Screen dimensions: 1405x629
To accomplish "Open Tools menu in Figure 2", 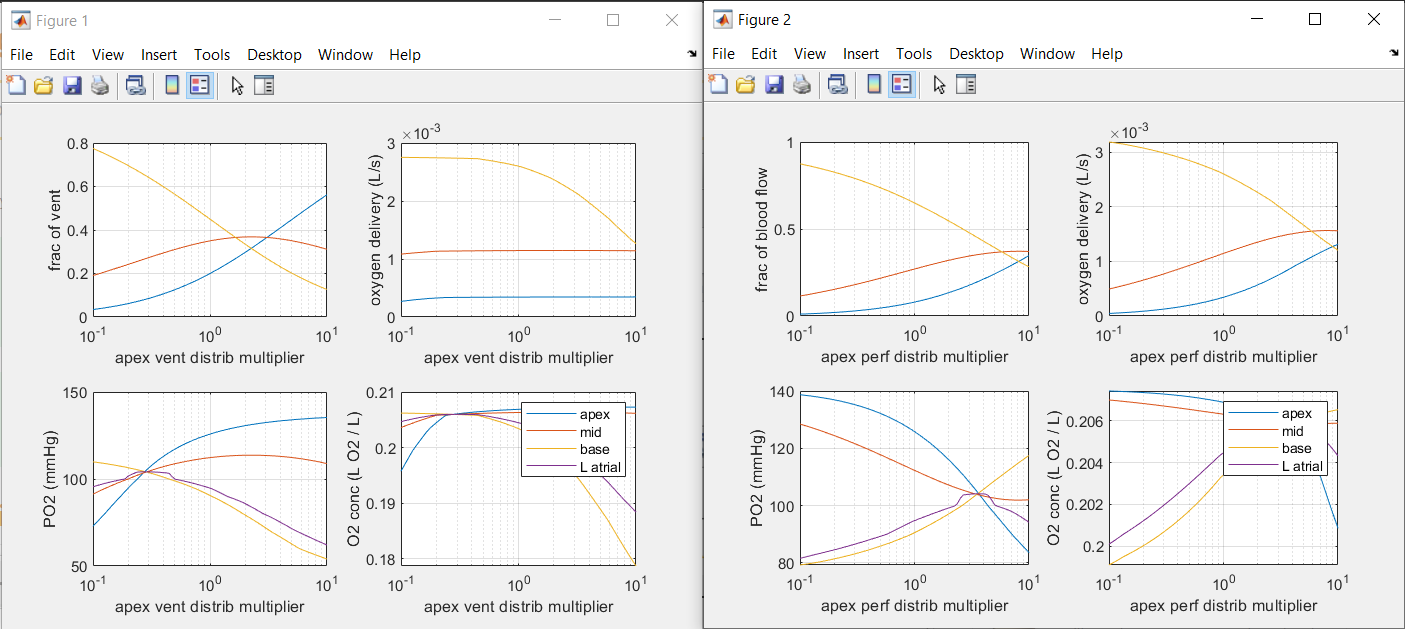I will 914,54.
